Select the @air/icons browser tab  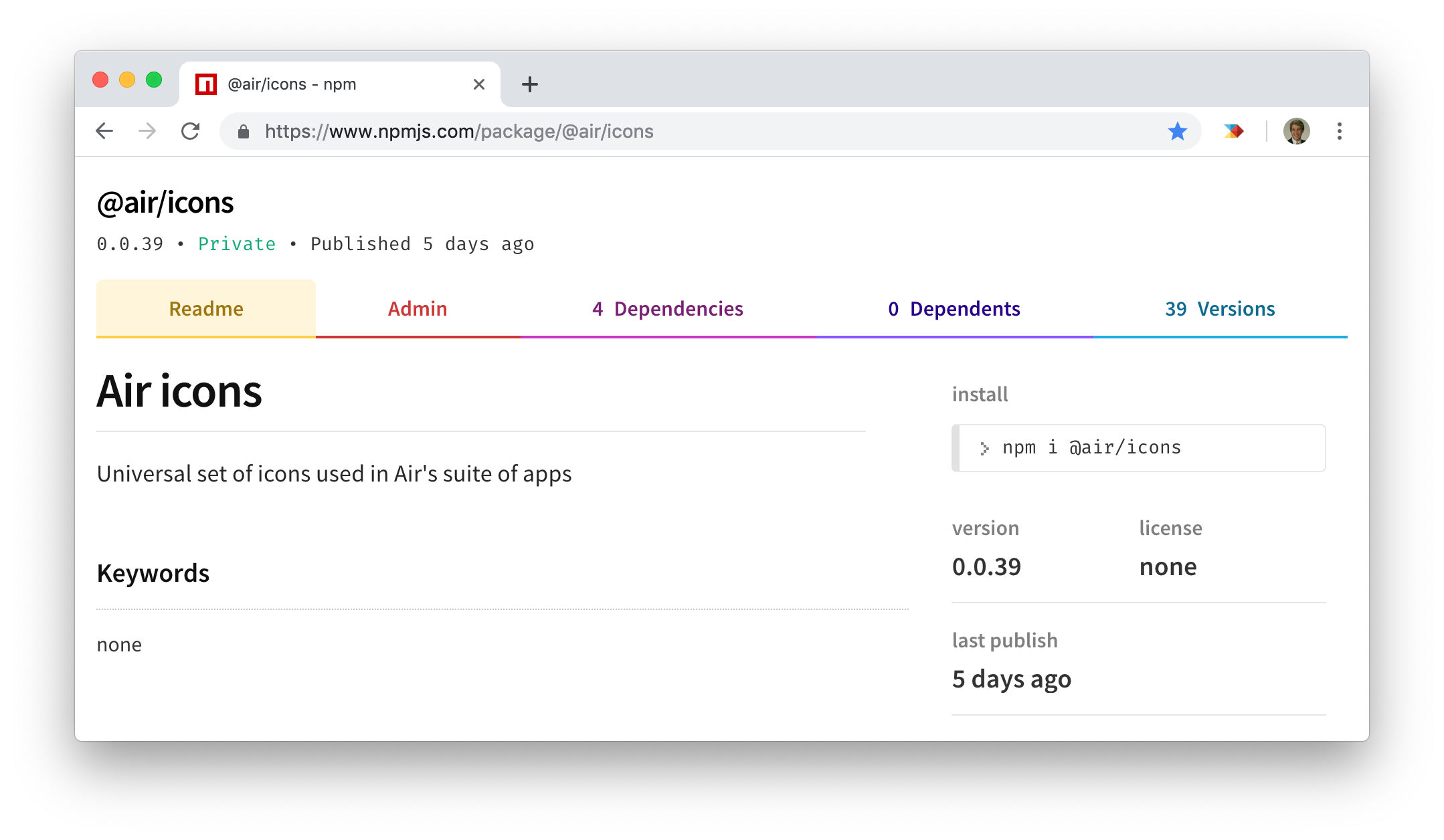point(340,84)
